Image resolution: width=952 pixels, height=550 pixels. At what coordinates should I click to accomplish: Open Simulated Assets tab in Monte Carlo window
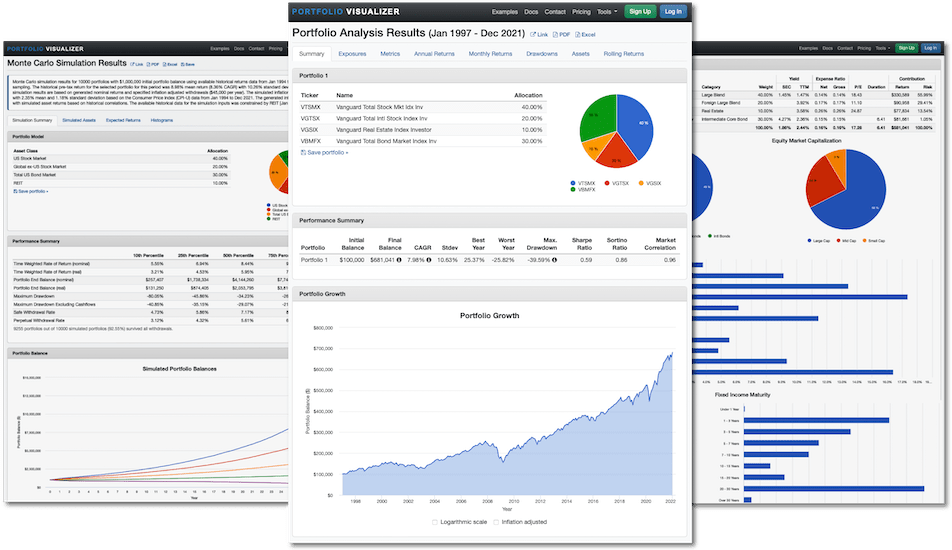pos(79,120)
